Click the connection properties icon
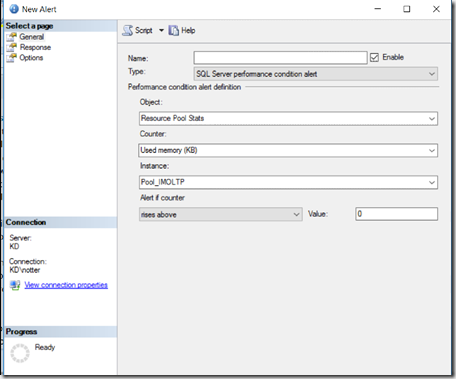The image size is (456, 379). pyautogui.click(x=15, y=285)
